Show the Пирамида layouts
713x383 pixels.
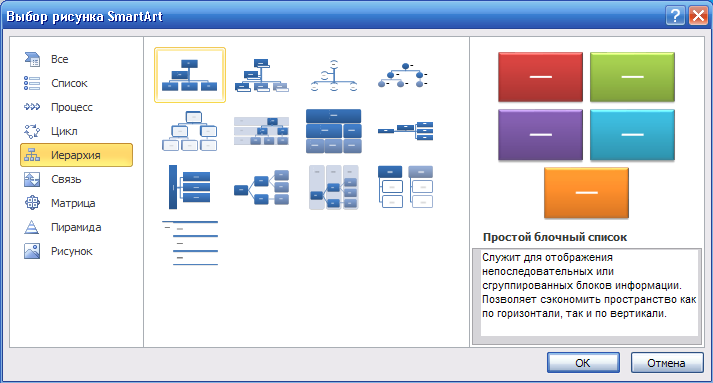tap(76, 227)
